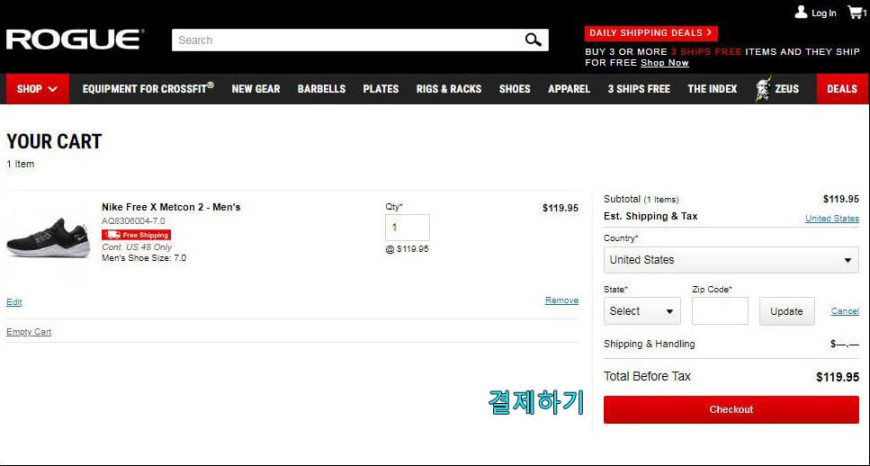Click the 'Total Before Tax' label

(x=647, y=376)
